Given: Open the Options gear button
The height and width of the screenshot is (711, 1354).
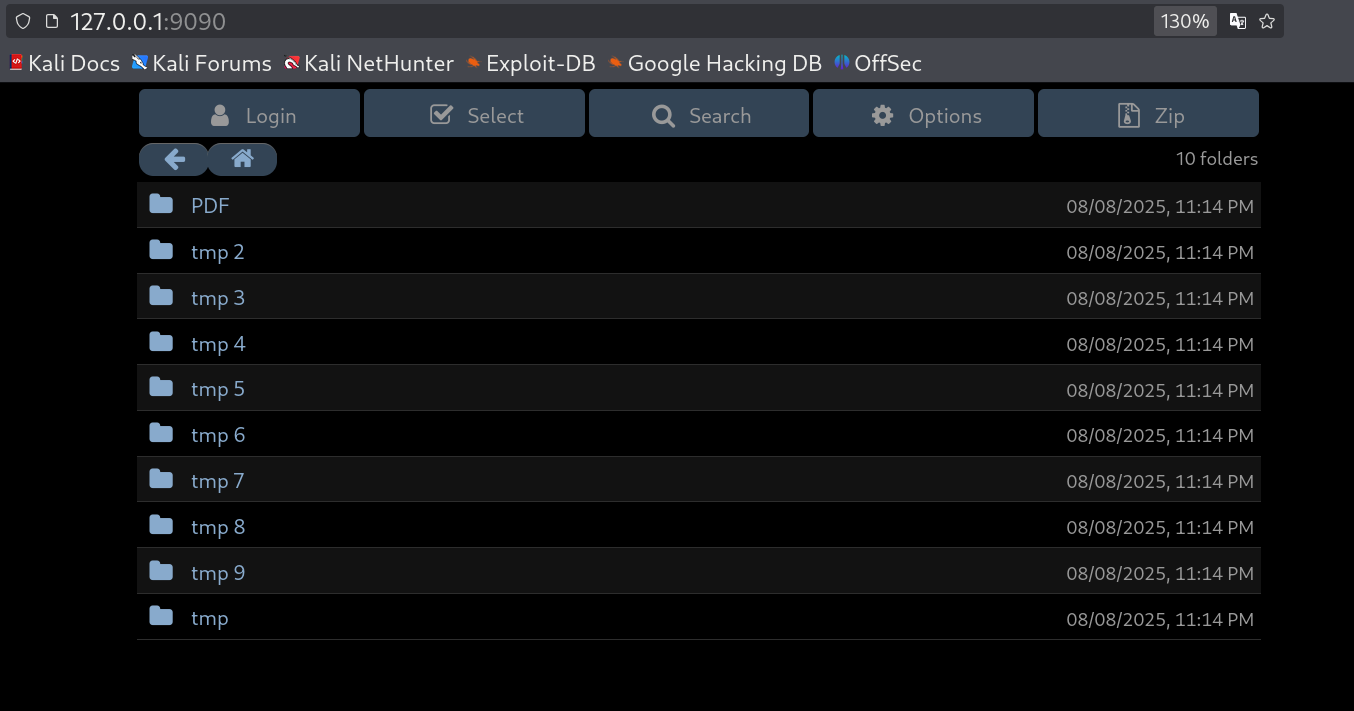Looking at the screenshot, I should click(x=923, y=113).
